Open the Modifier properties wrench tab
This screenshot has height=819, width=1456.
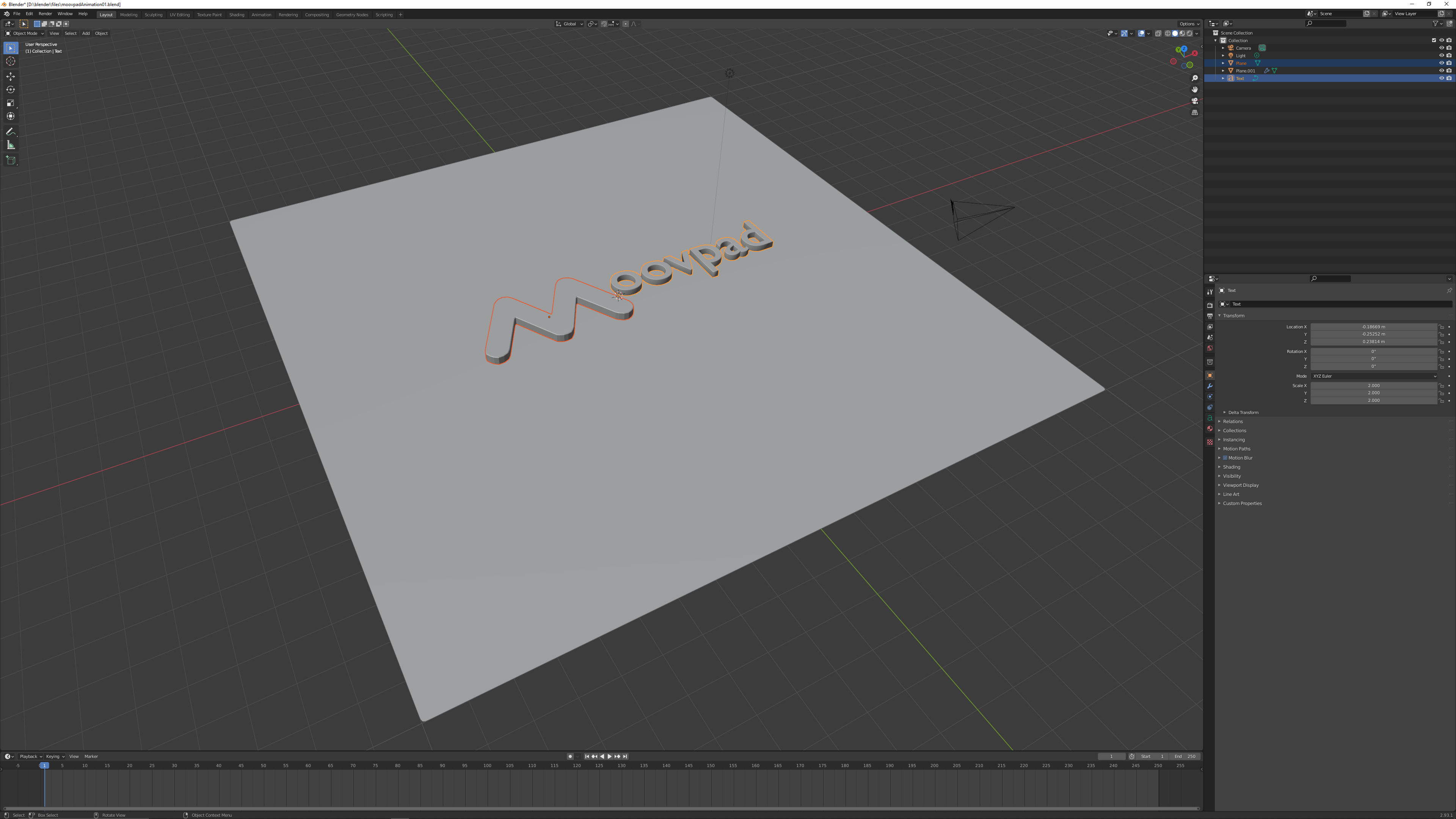1210,386
